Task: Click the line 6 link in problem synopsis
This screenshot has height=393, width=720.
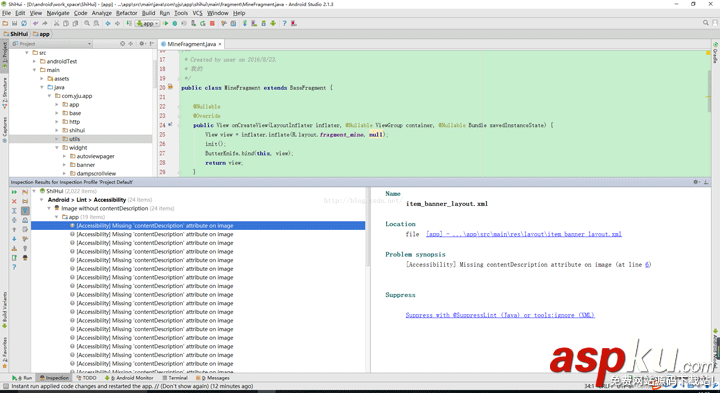Action: click(647, 264)
